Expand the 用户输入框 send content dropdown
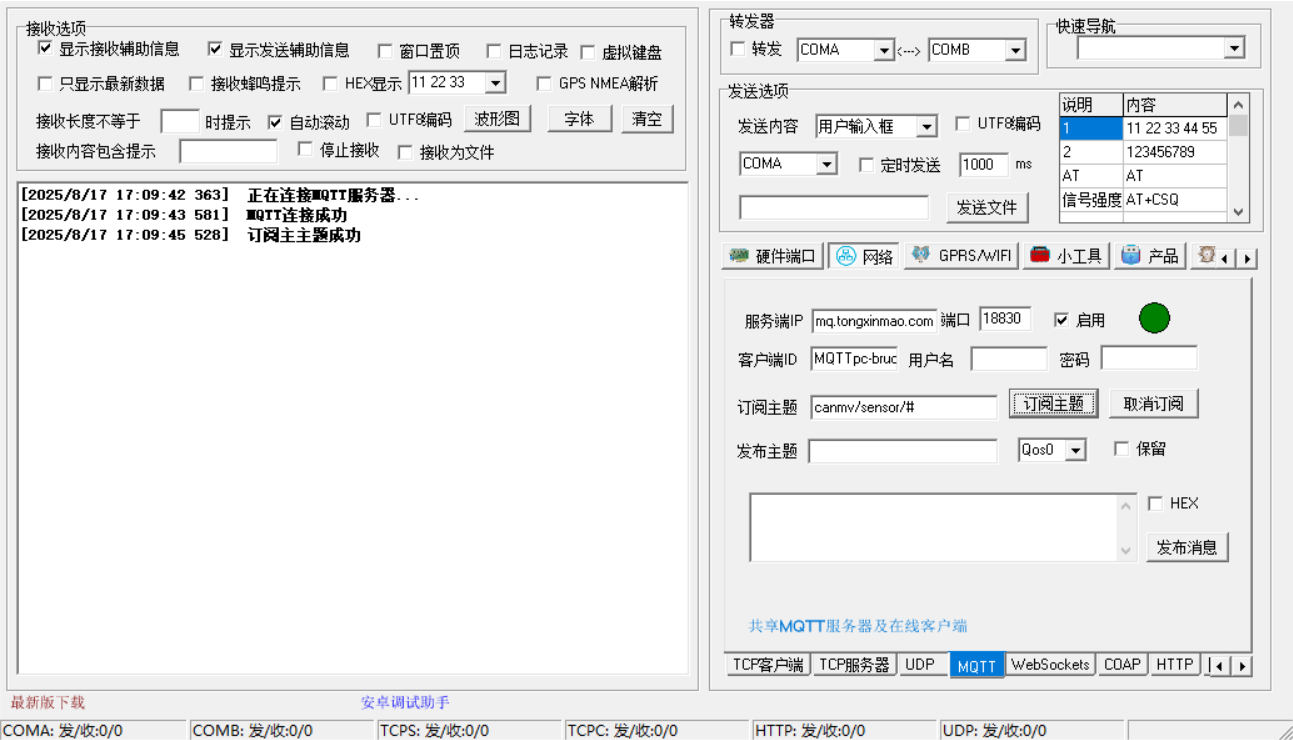 (927, 127)
